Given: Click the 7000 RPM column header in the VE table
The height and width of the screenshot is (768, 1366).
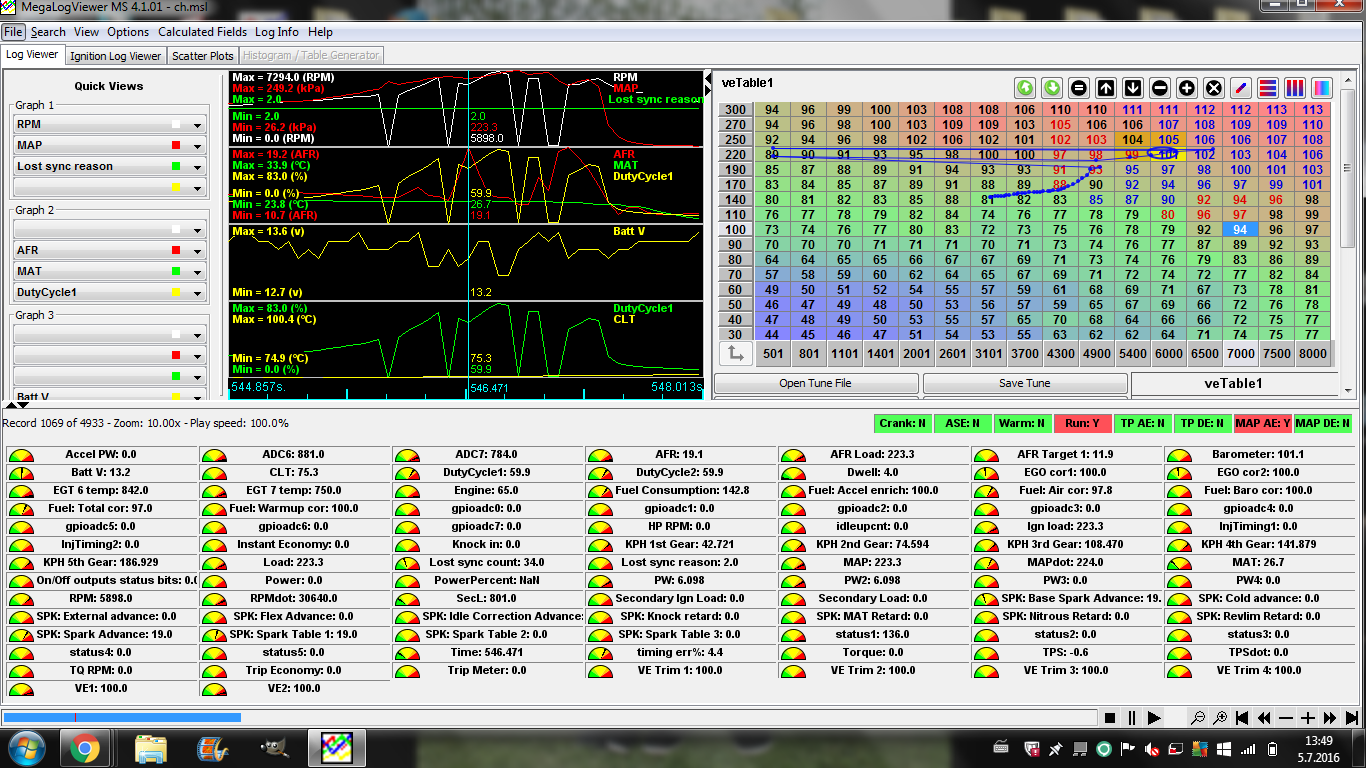Looking at the screenshot, I should 1240,353.
